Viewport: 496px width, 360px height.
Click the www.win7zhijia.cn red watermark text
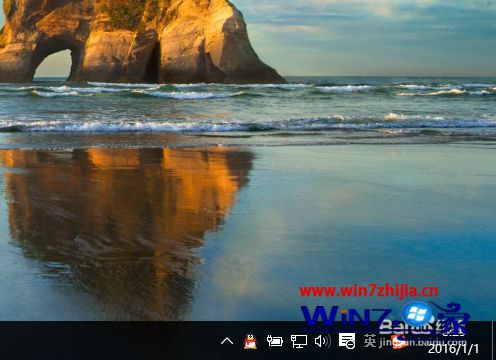369,291
